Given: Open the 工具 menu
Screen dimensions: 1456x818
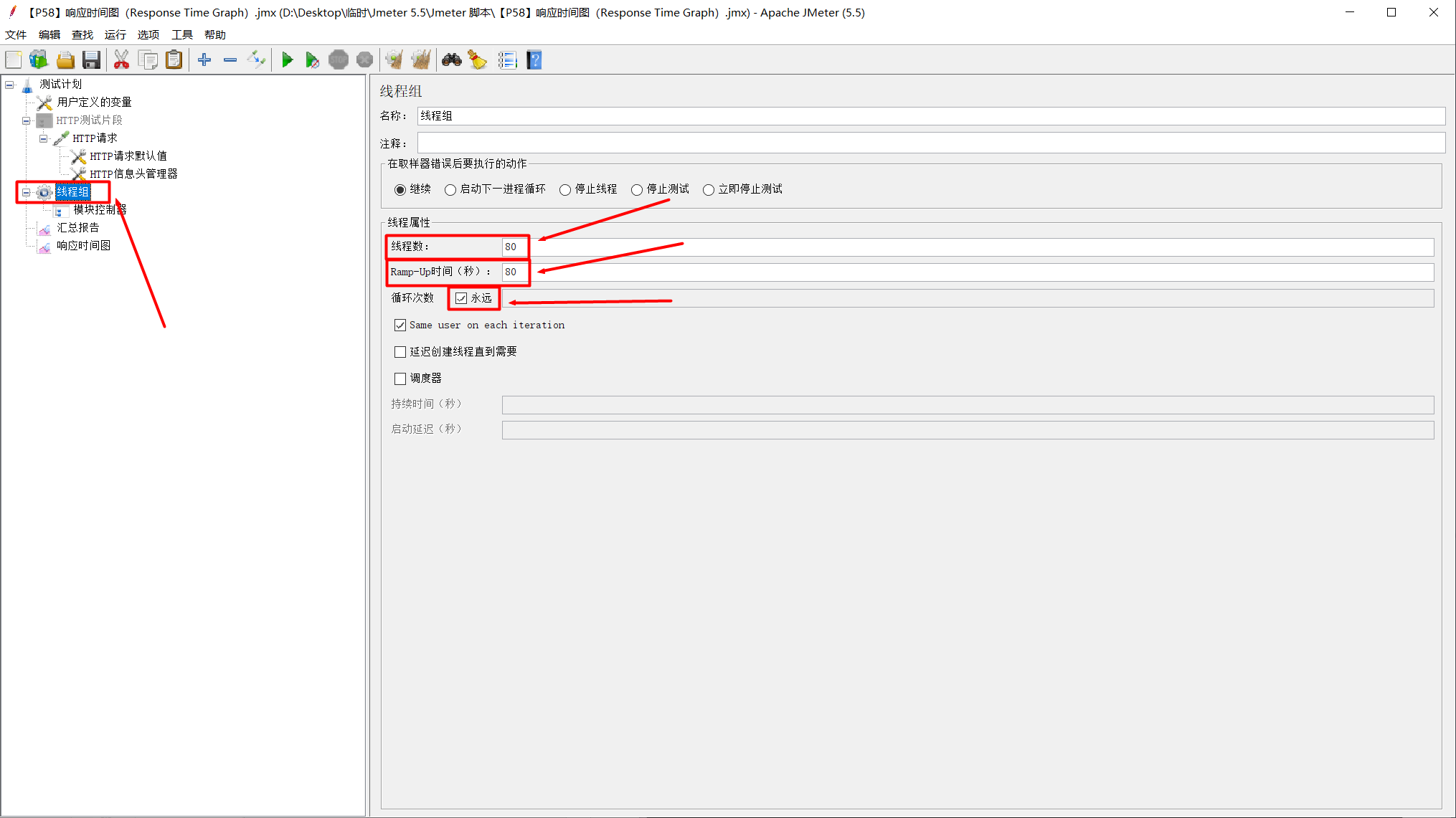Looking at the screenshot, I should coord(182,34).
